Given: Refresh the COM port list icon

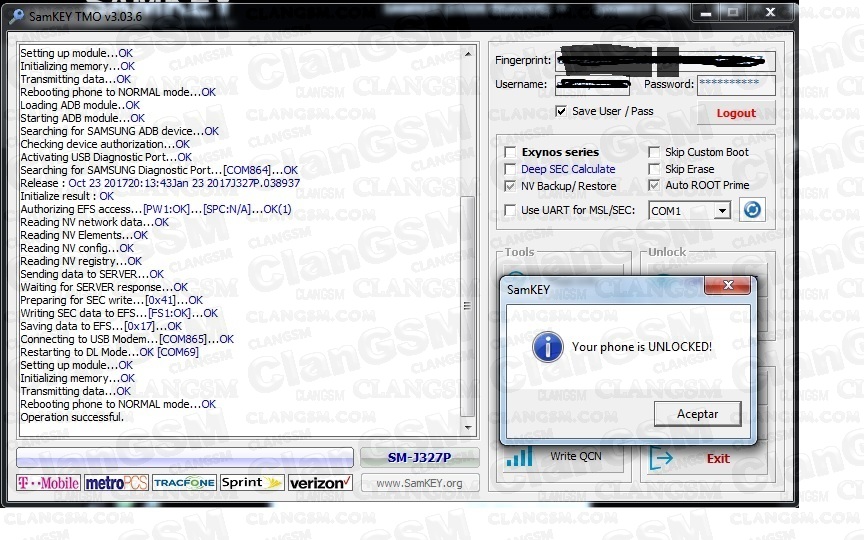Looking at the screenshot, I should pos(752,210).
